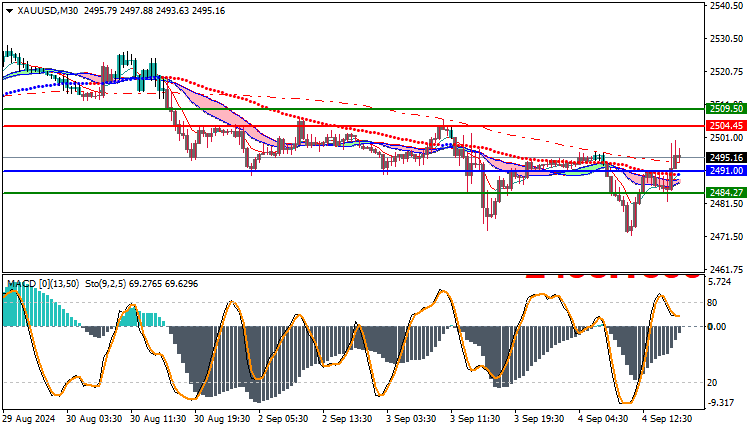Click the stochastic level 80 label
This screenshot has width=750, height=430.
pos(712,303)
